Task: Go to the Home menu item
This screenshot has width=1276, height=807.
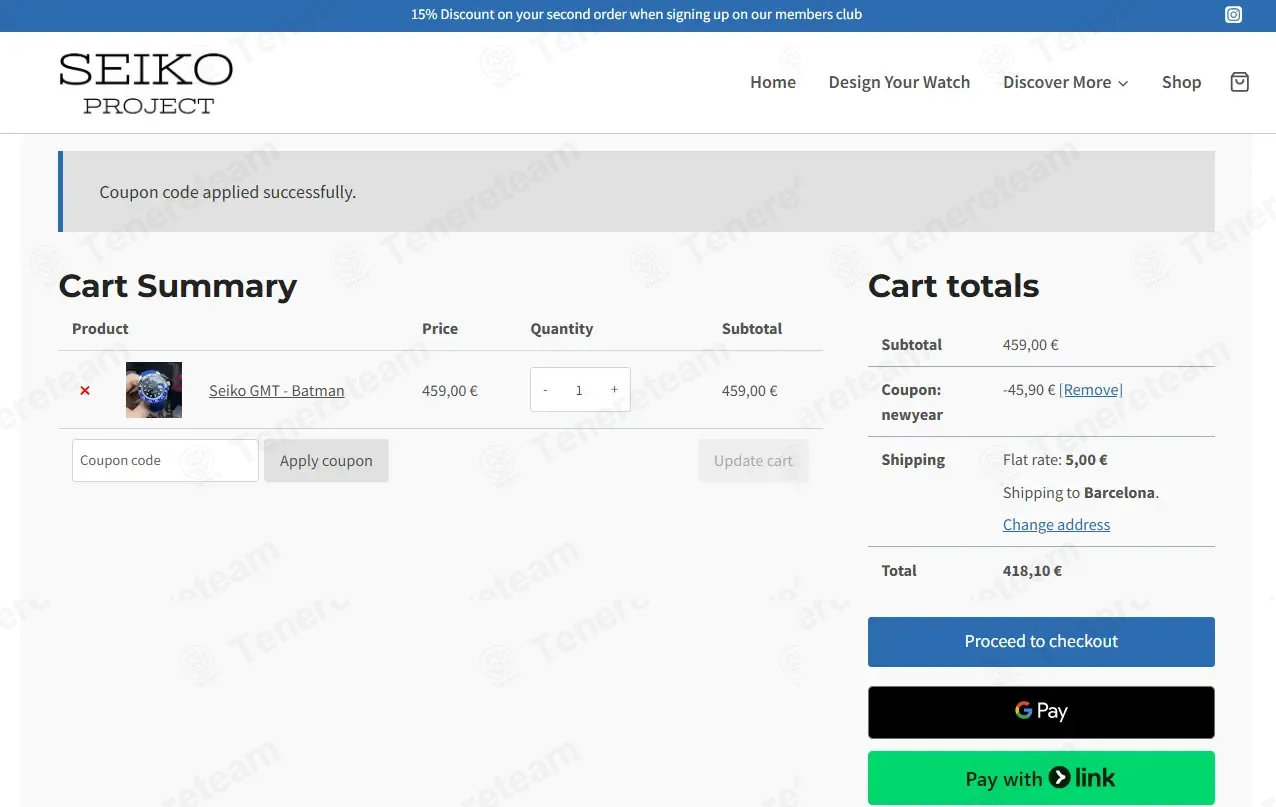Action: (773, 82)
